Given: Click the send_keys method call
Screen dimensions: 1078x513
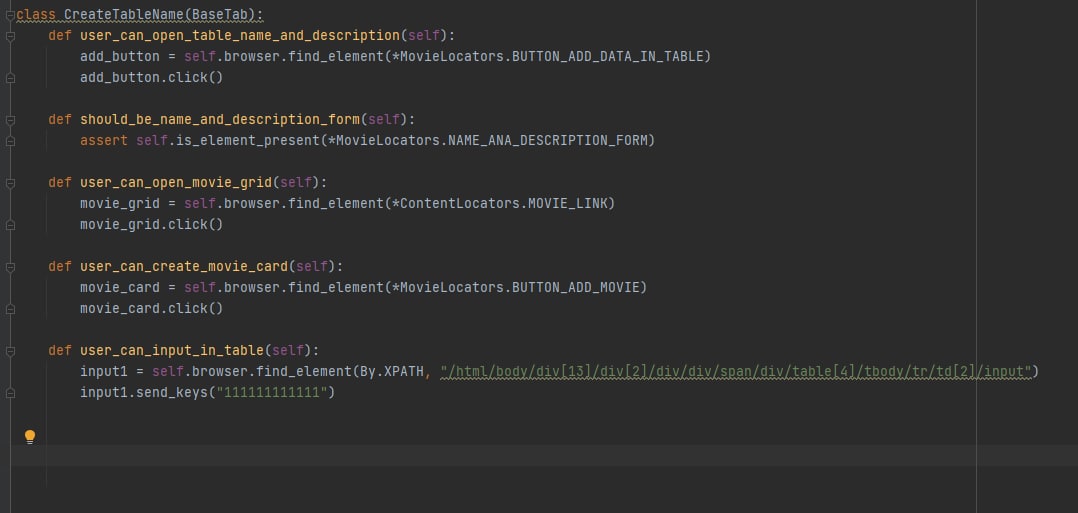Looking at the screenshot, I should click(x=171, y=393).
